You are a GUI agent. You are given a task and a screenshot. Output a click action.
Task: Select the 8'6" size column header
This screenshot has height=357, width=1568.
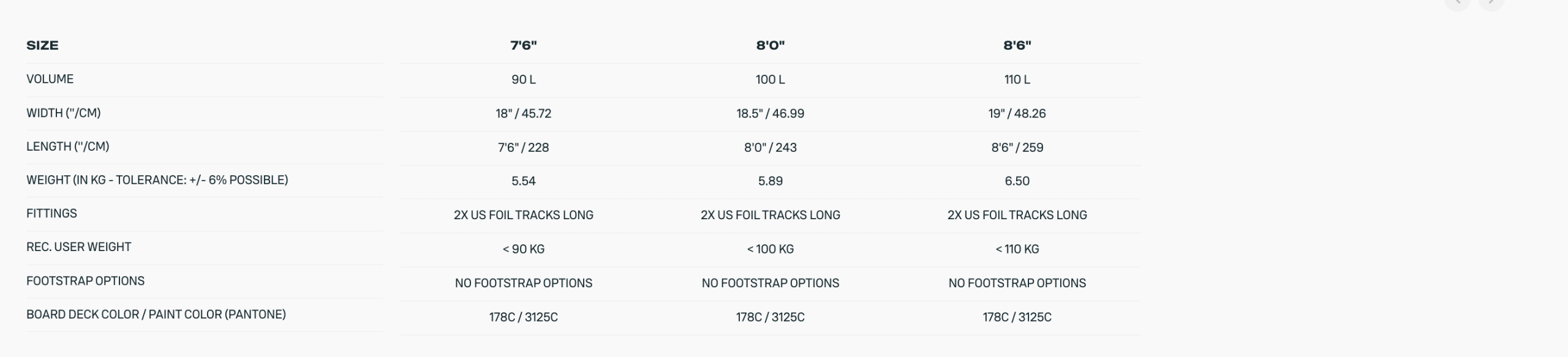pyautogui.click(x=1017, y=45)
